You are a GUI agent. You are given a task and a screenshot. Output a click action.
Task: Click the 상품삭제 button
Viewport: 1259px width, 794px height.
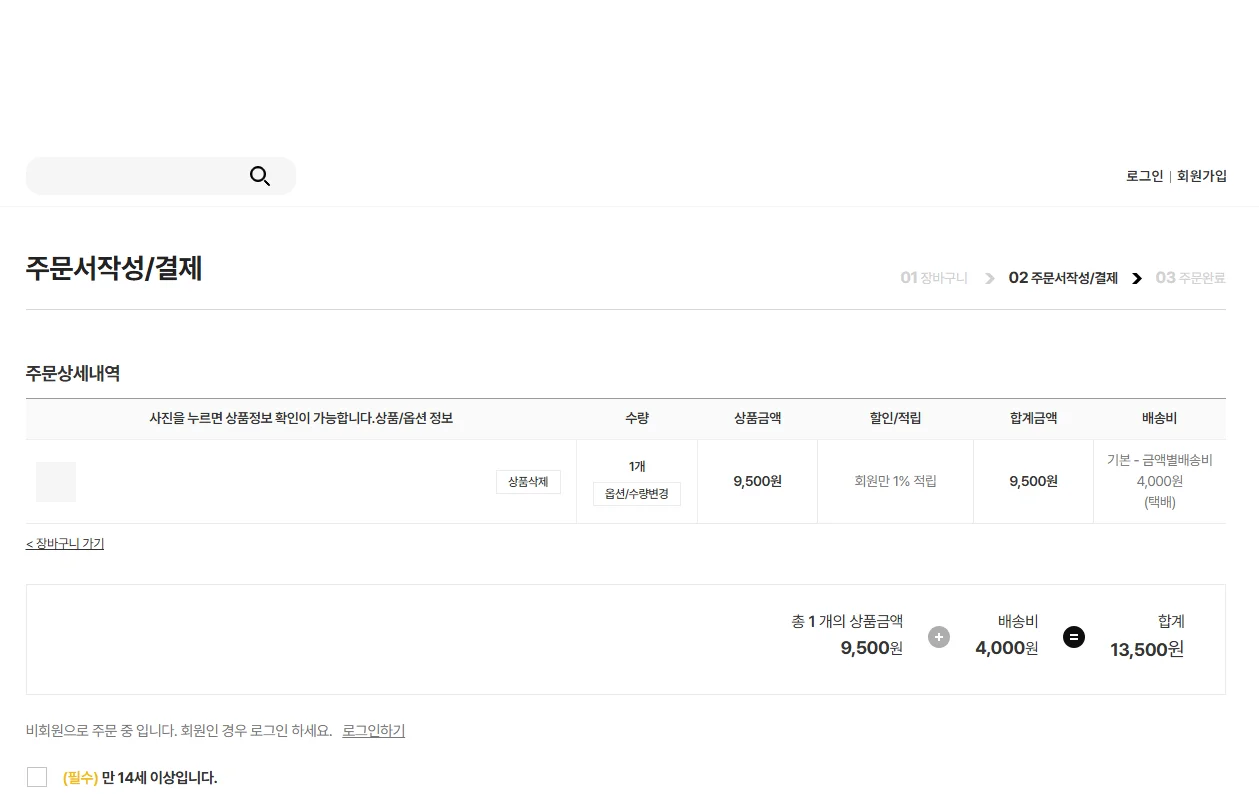528,482
